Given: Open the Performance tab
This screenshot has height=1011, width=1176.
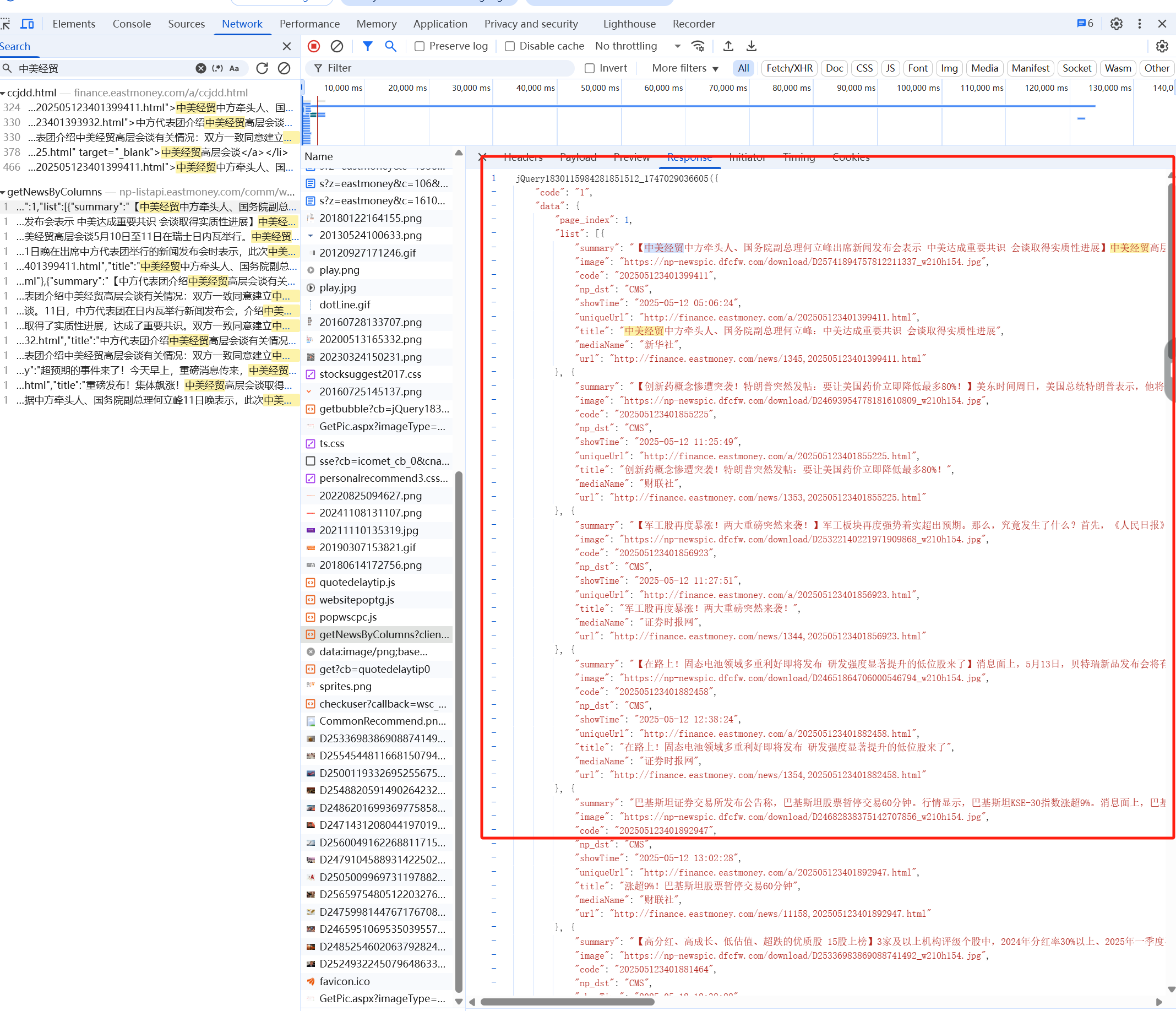Looking at the screenshot, I should pos(309,24).
